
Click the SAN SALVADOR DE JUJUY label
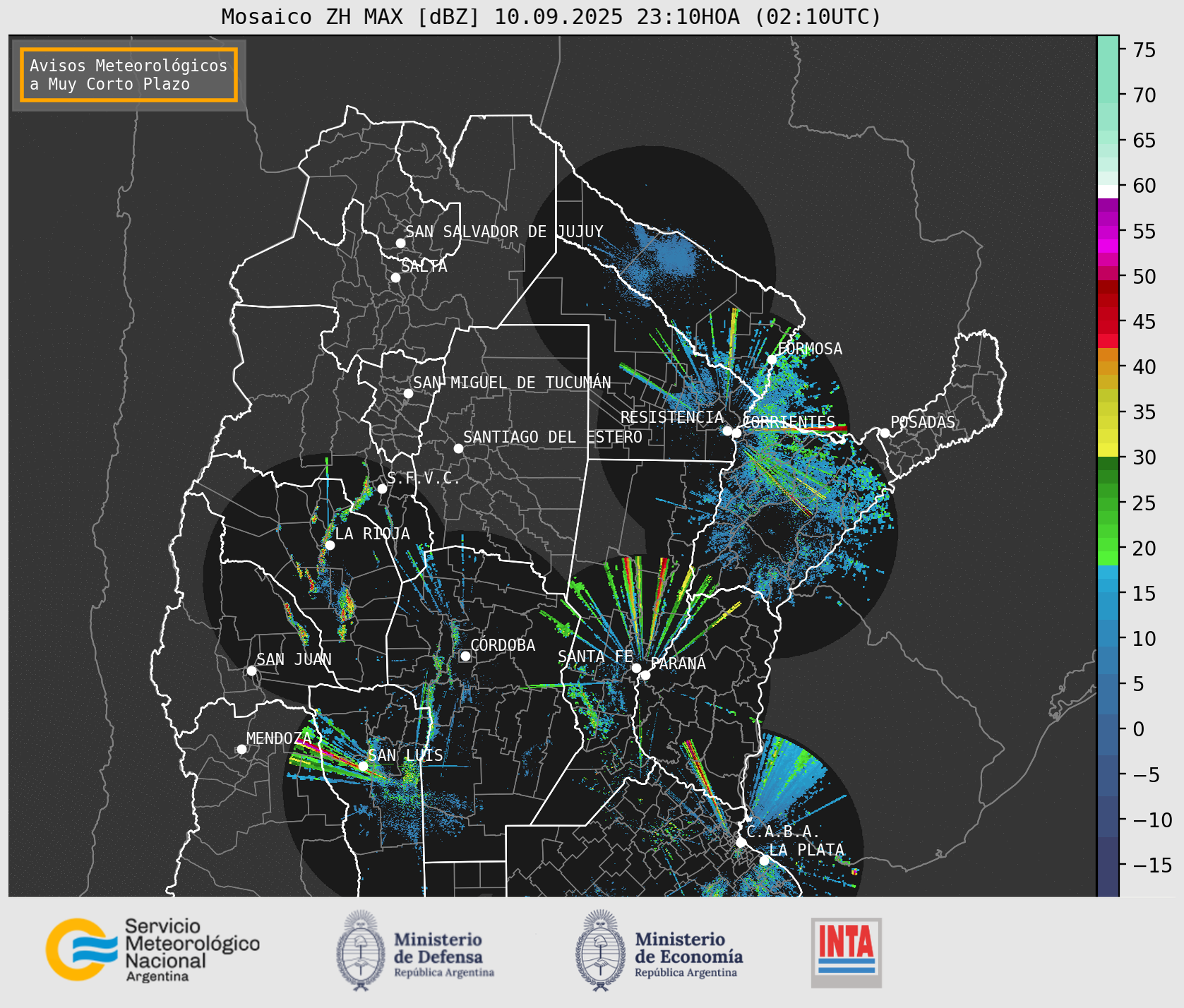504,232
